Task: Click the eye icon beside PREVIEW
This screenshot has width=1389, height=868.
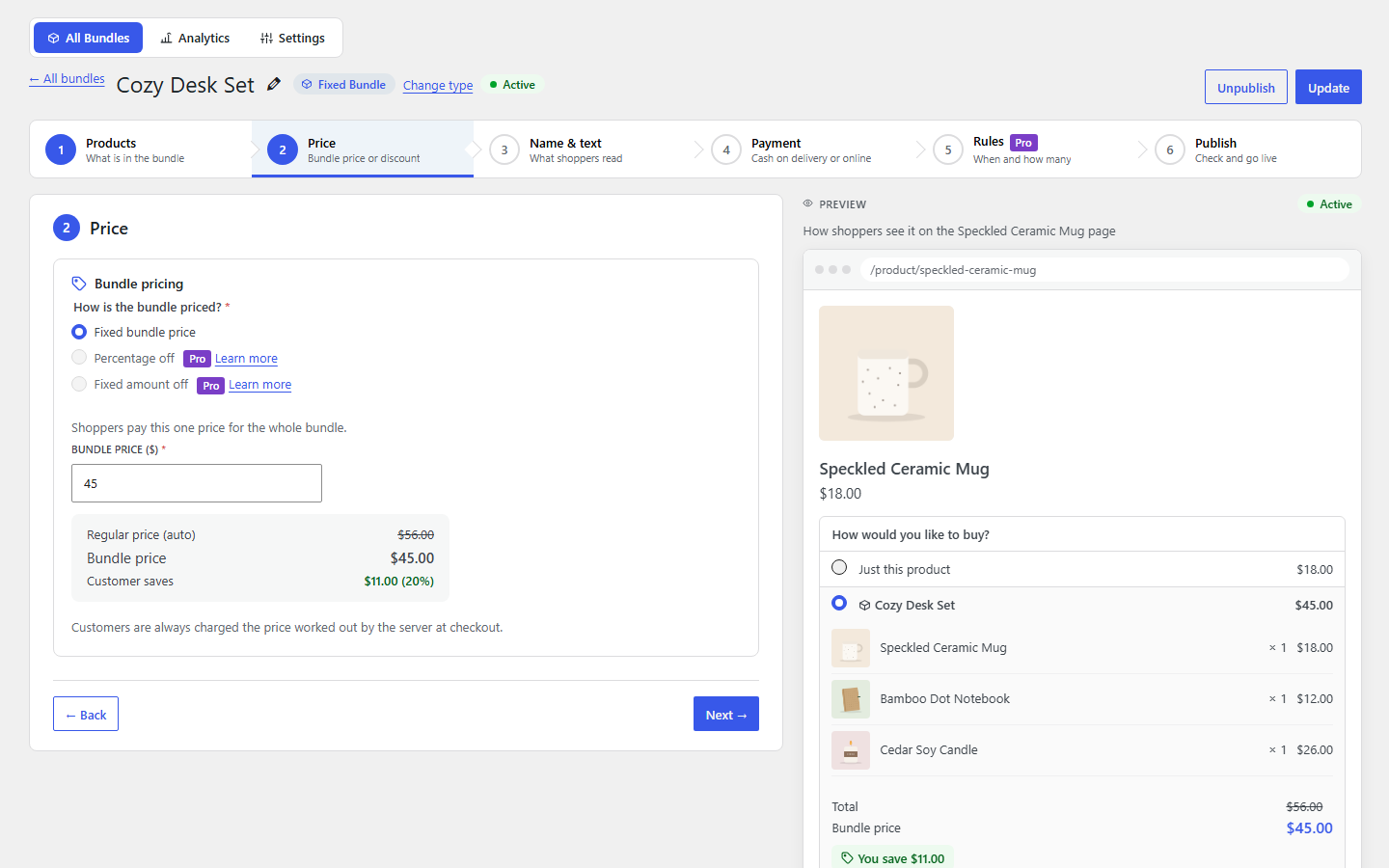Action: click(x=808, y=203)
